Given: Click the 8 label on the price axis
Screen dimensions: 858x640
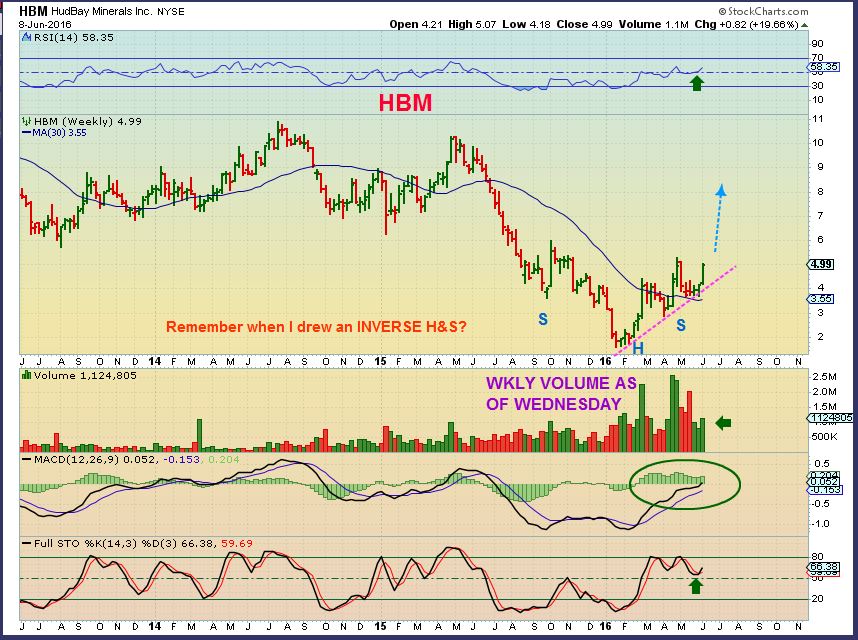Looking at the screenshot, I should (x=820, y=191).
